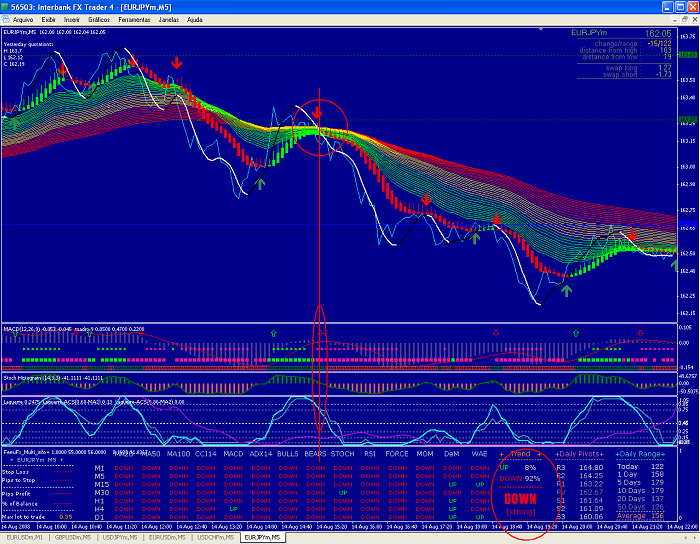Minimize the inner chart window in menu bar

(x=675, y=20)
